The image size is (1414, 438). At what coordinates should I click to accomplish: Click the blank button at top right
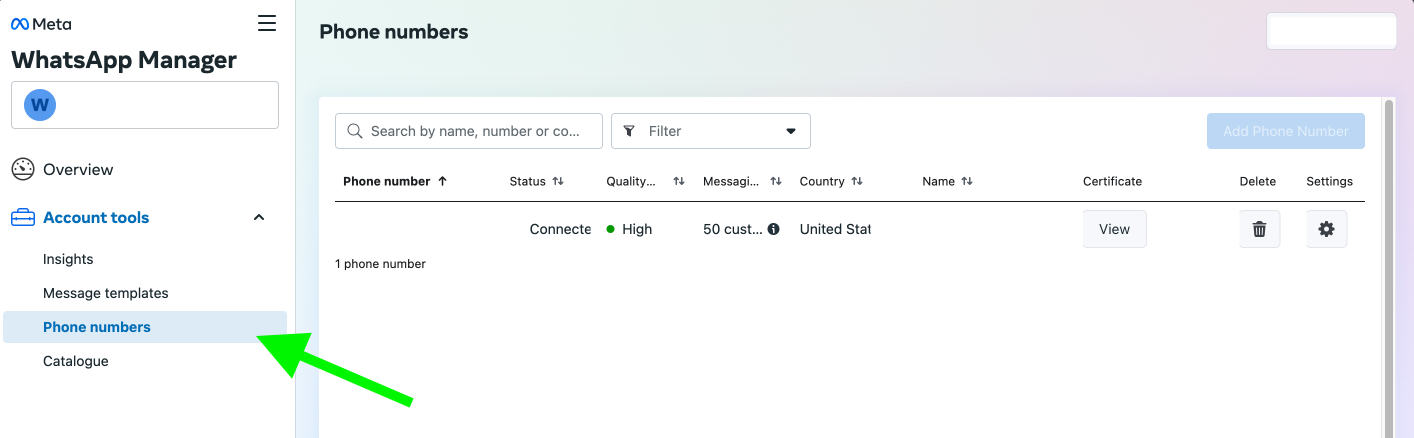pyautogui.click(x=1331, y=31)
